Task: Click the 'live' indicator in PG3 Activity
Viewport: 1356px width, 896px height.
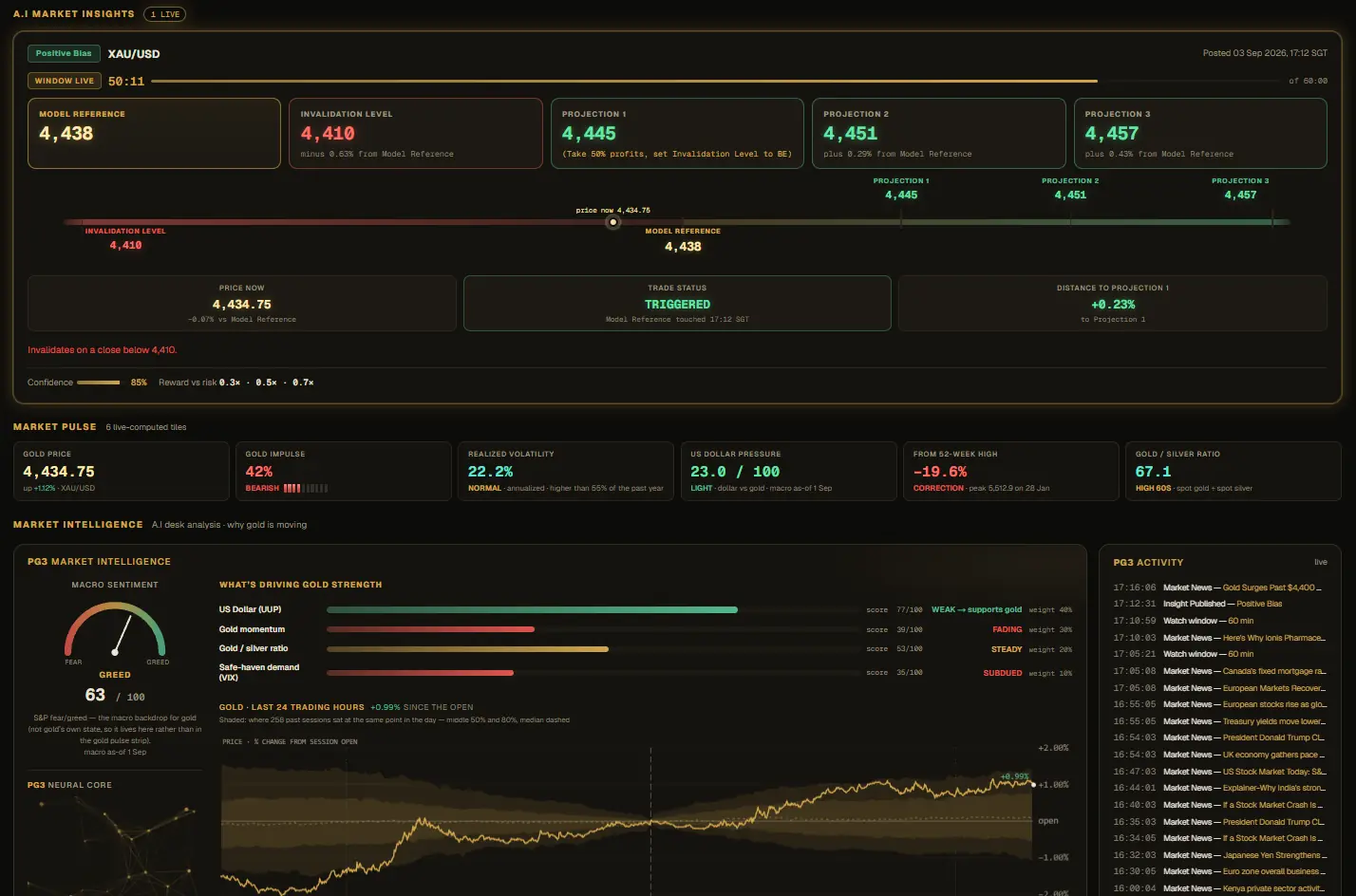Action: [x=1321, y=562]
